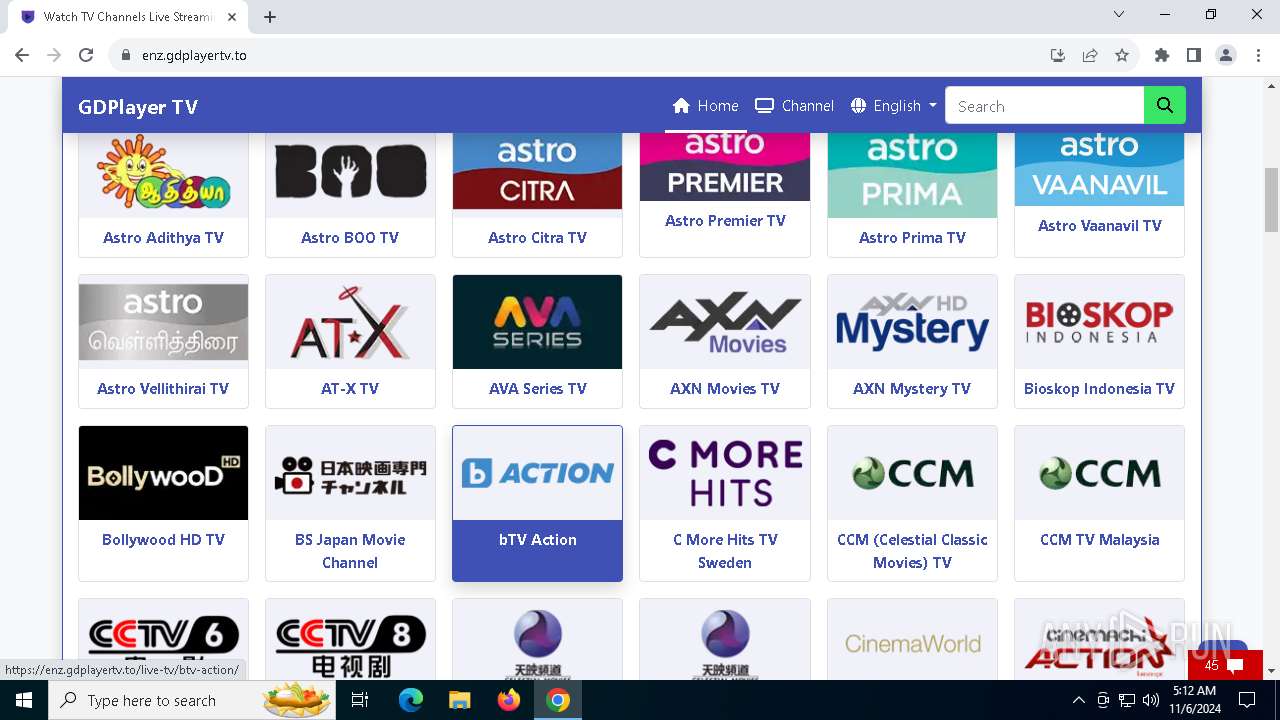Click the page vertical scrollbar thumb

coord(1271,199)
